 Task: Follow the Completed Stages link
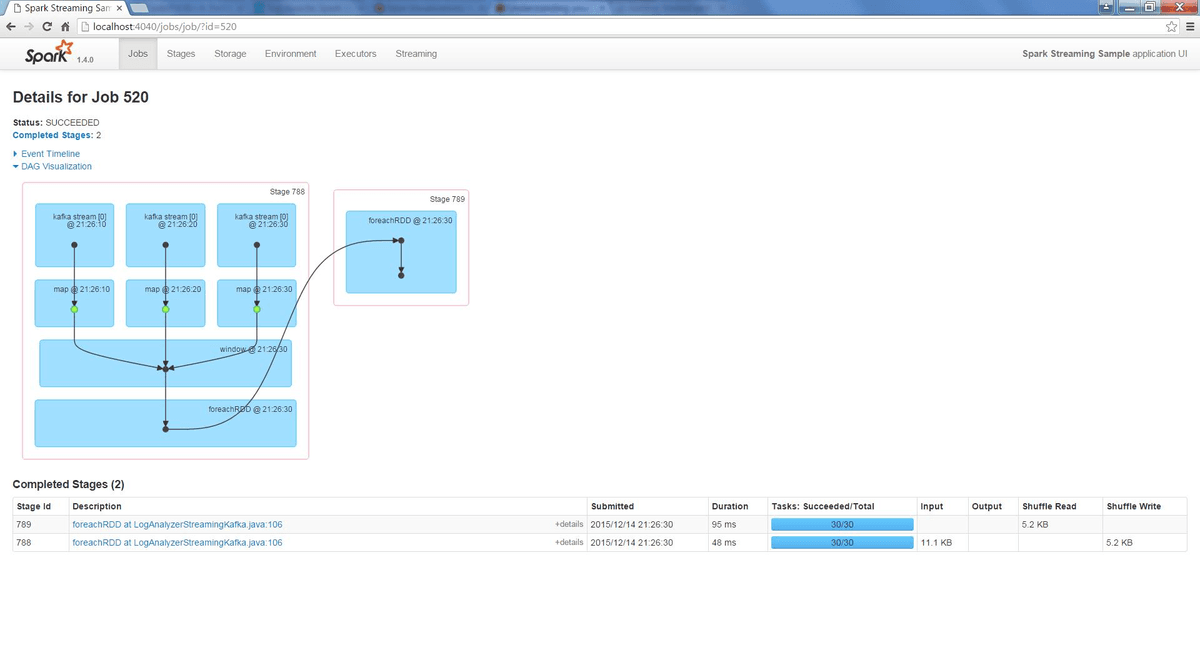[x=52, y=135]
